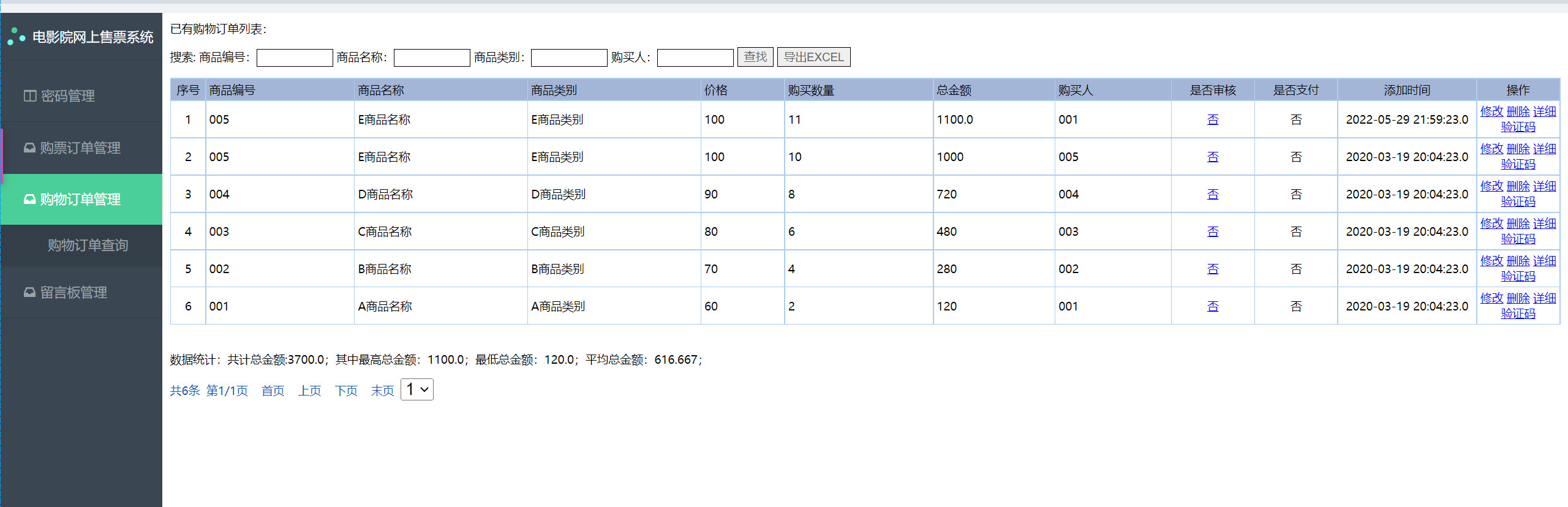Go to 上页 previous page
The width and height of the screenshot is (1568, 507).
309,391
